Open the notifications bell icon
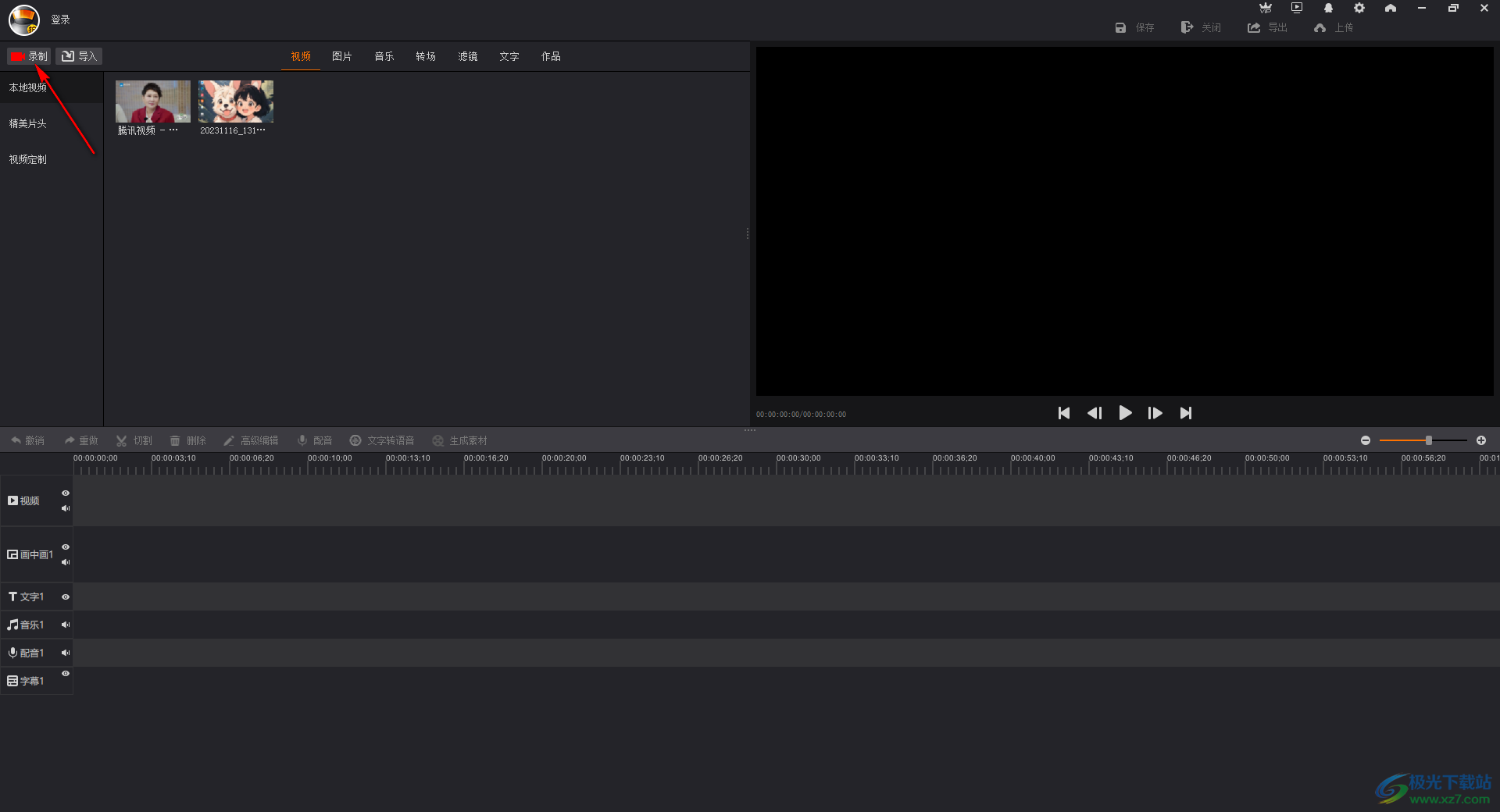Viewport: 1500px width, 812px height. click(1328, 8)
